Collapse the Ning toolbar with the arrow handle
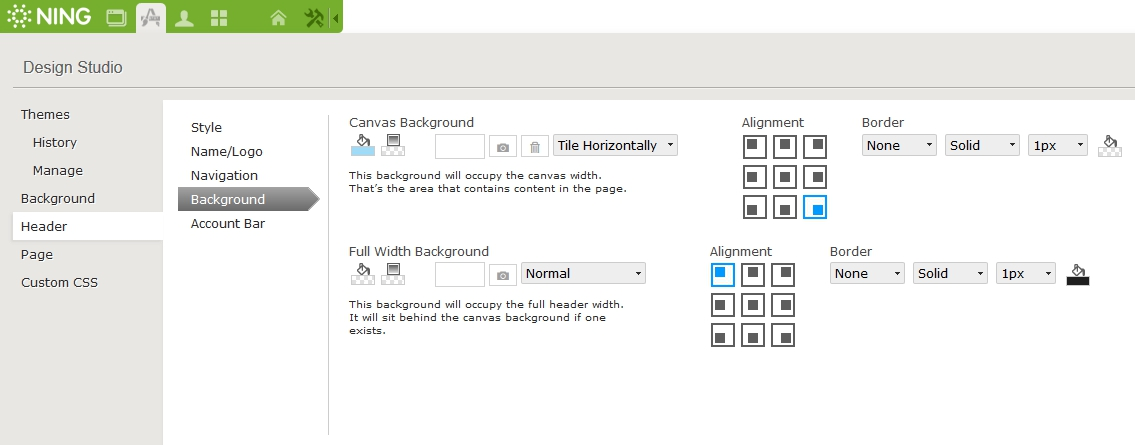 [x=335, y=18]
